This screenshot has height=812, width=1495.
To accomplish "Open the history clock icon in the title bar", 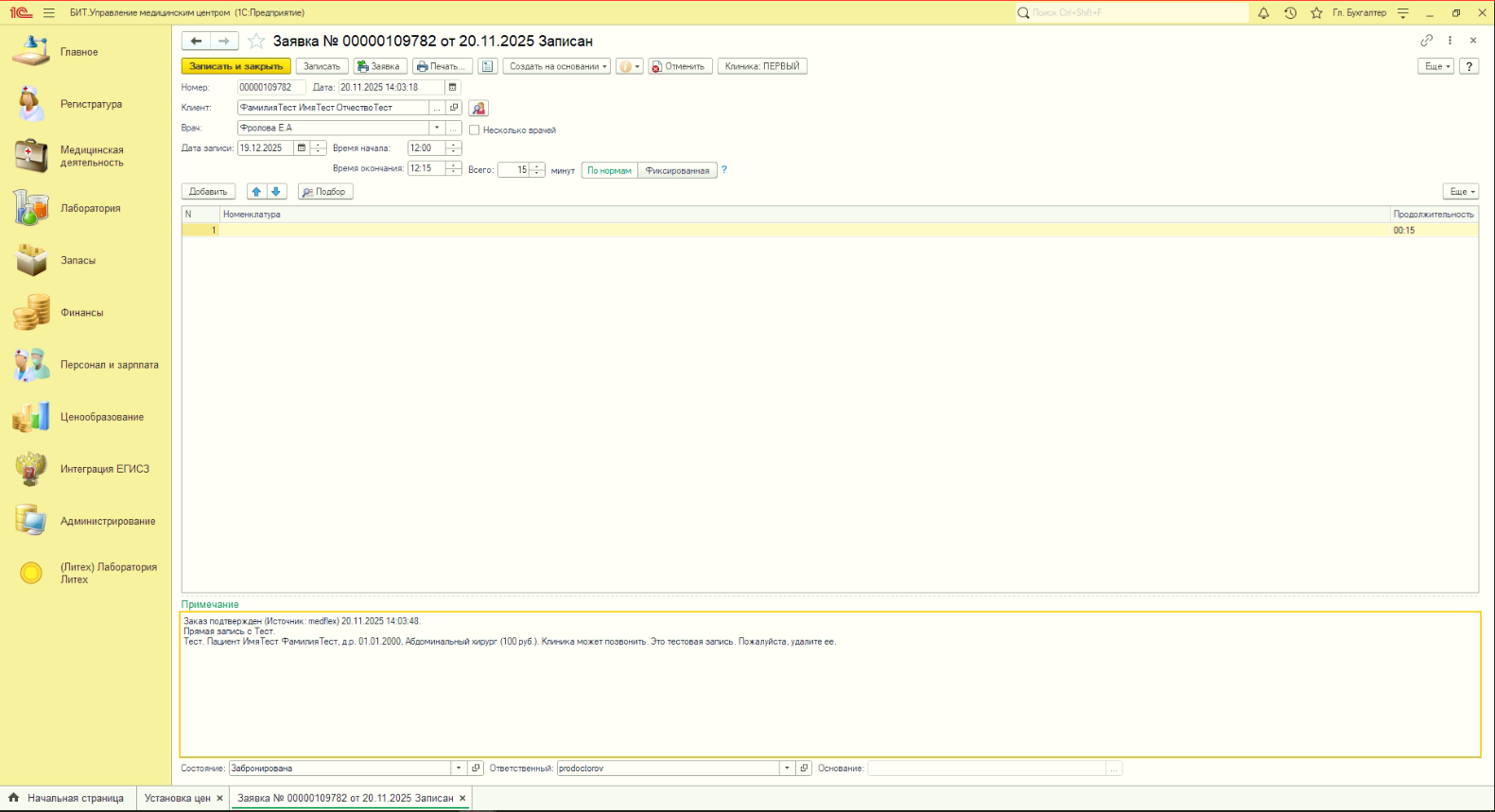I will (1290, 13).
